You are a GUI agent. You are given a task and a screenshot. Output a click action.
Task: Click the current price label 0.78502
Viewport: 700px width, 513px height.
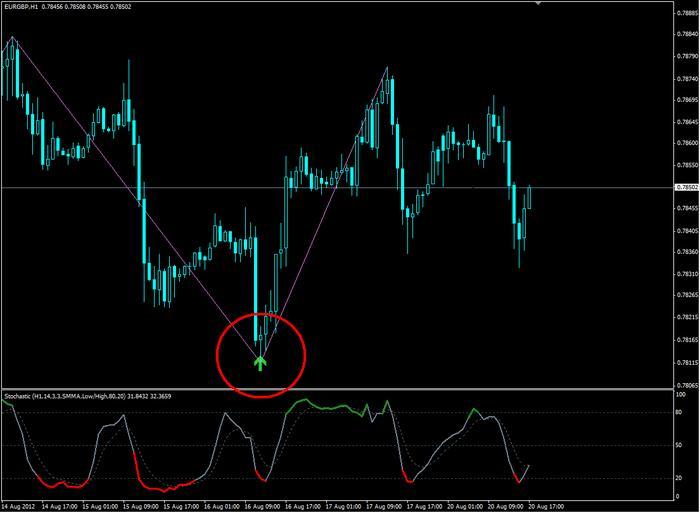[687, 188]
